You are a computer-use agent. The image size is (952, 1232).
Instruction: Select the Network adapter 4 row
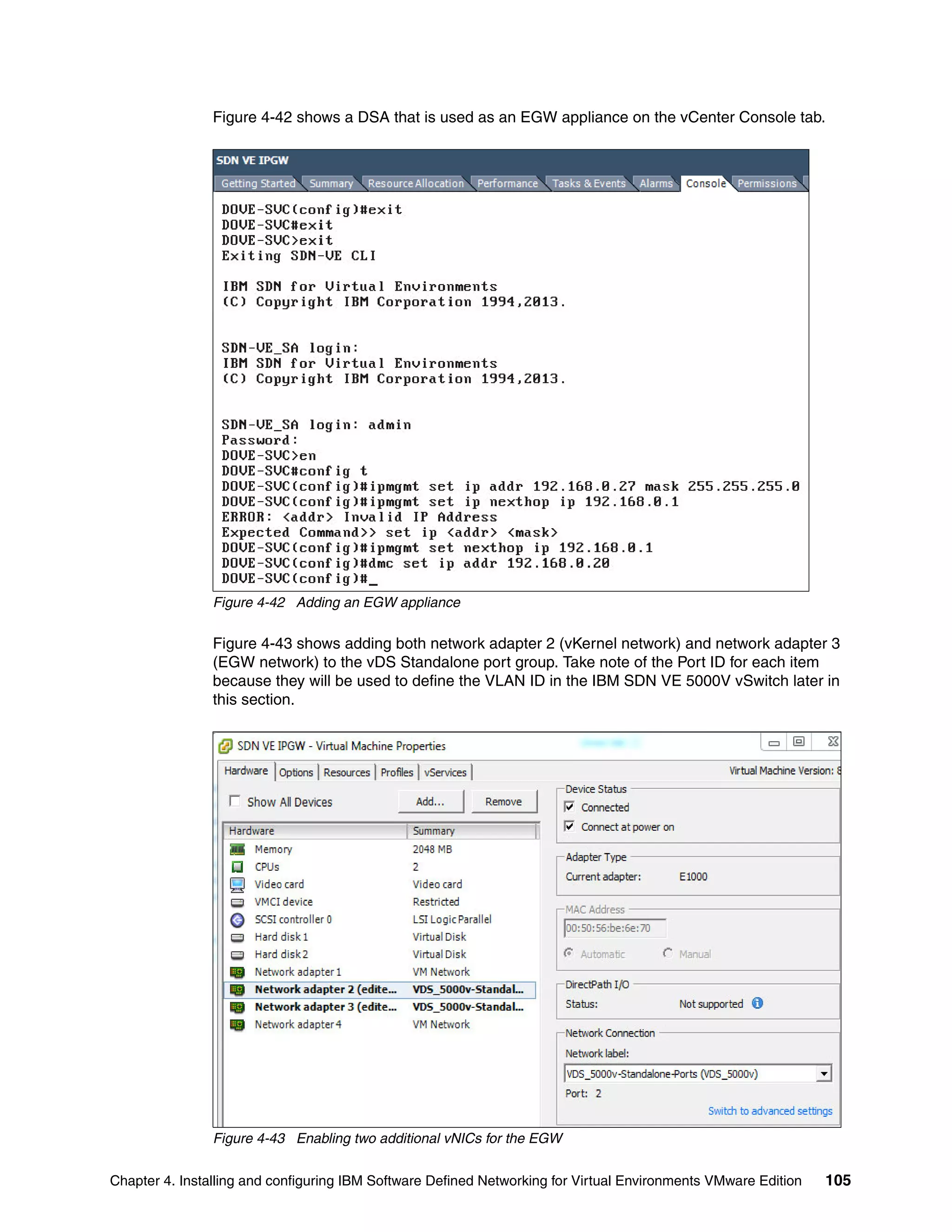pos(380,1024)
